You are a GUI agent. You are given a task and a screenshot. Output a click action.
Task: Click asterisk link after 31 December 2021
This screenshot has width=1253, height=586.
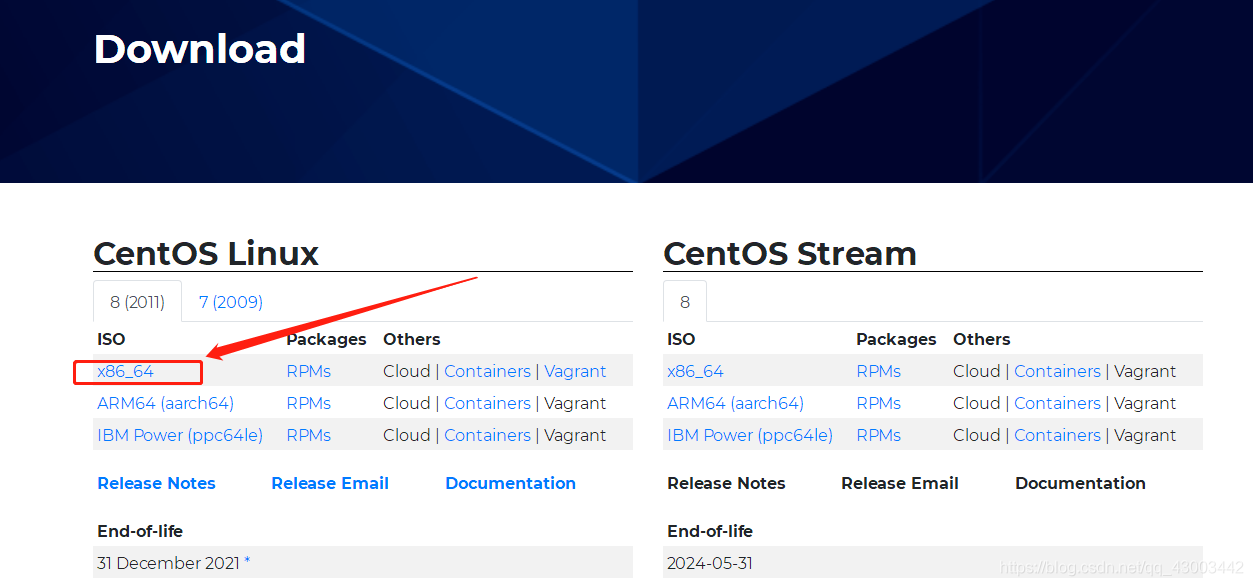coord(247,562)
